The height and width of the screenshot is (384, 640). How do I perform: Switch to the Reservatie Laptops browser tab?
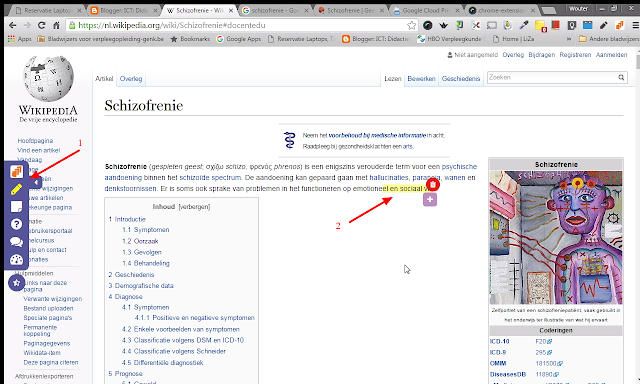coord(48,11)
